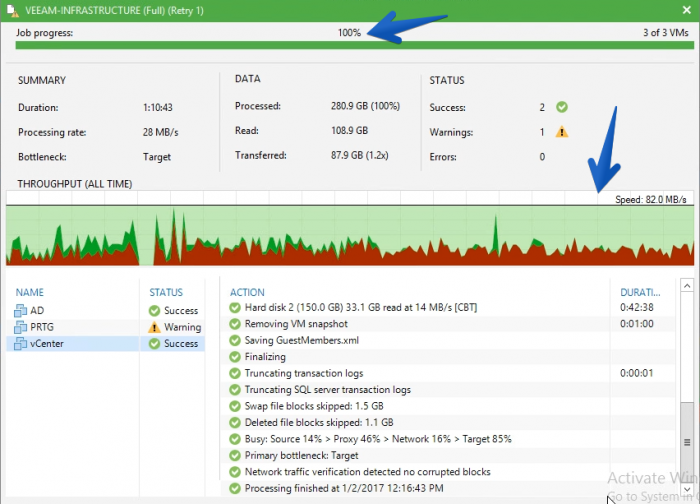Click the PRTG VM icon
Screen dimensions: 700x504
[x=20, y=327]
